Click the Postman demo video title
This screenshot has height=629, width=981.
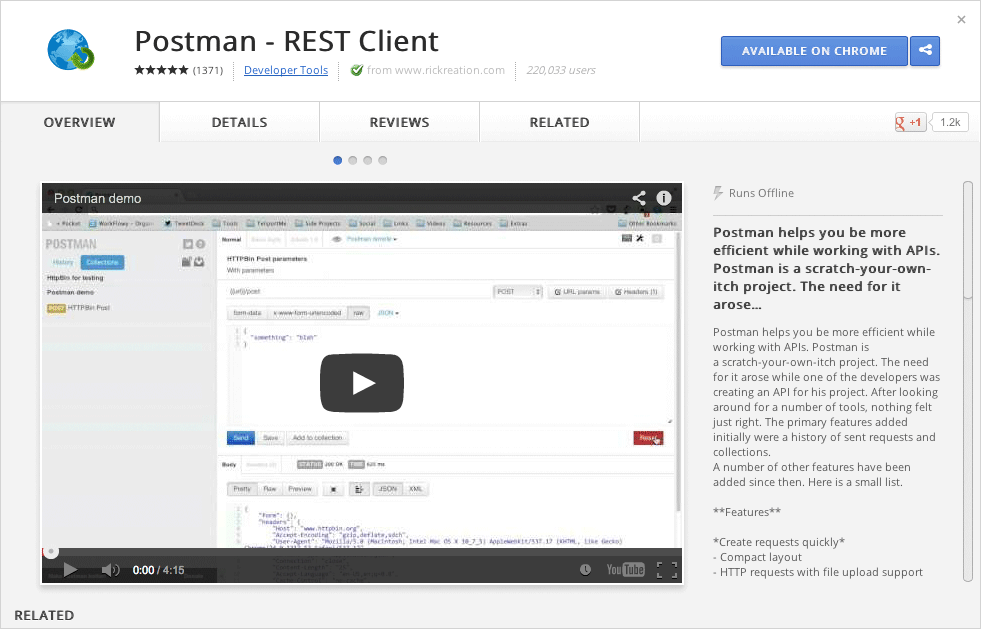pyautogui.click(x=98, y=198)
